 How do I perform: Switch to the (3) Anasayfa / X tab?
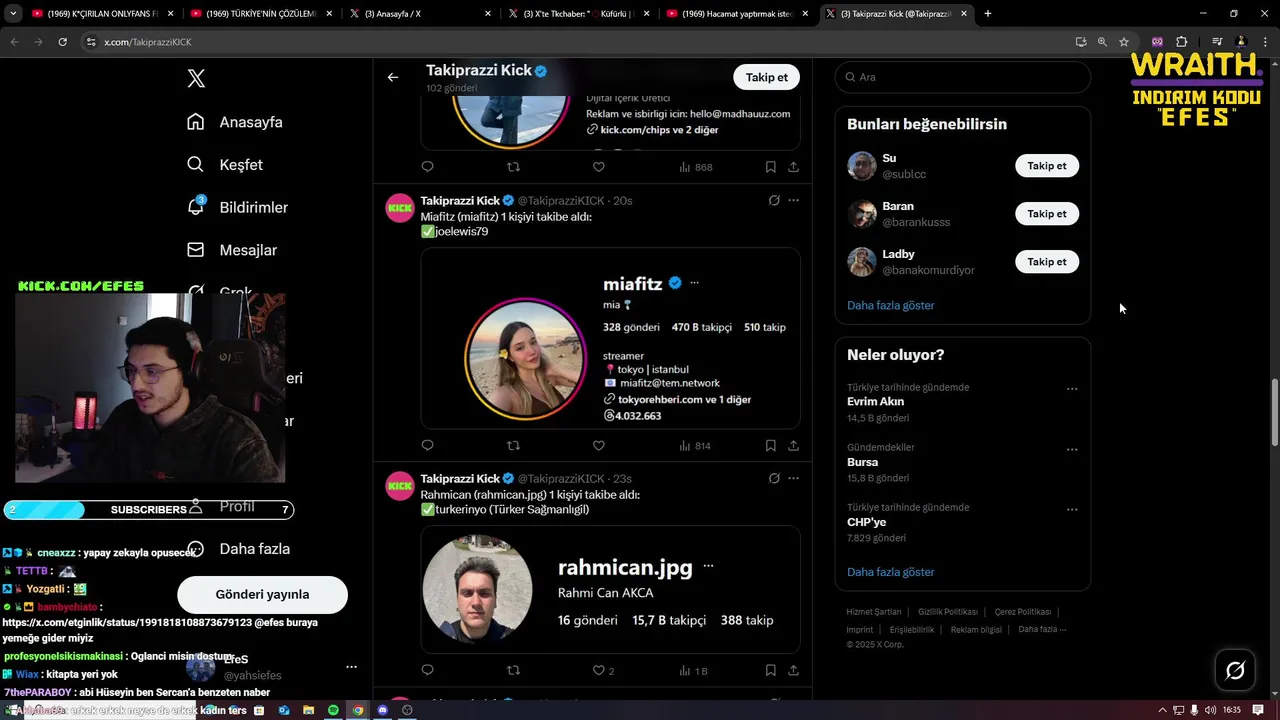pos(420,13)
